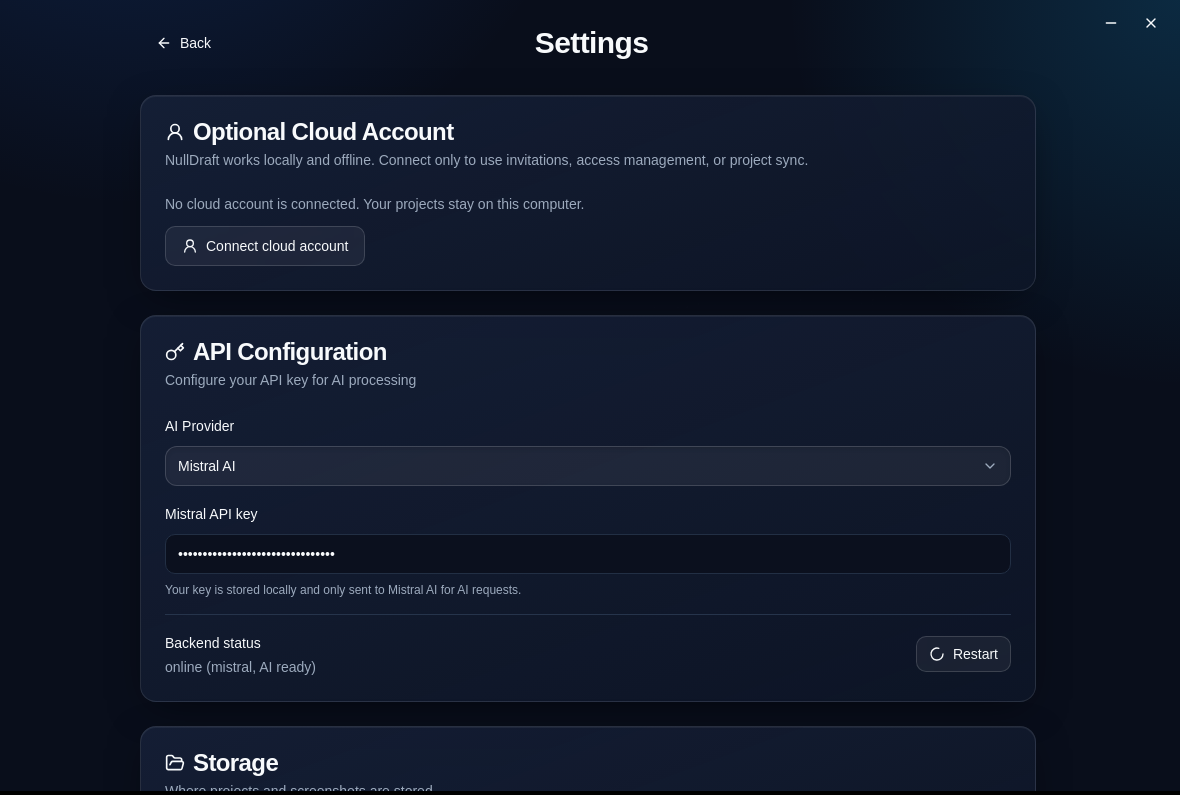
Task: Minimize the Settings window
Action: click(x=1111, y=23)
